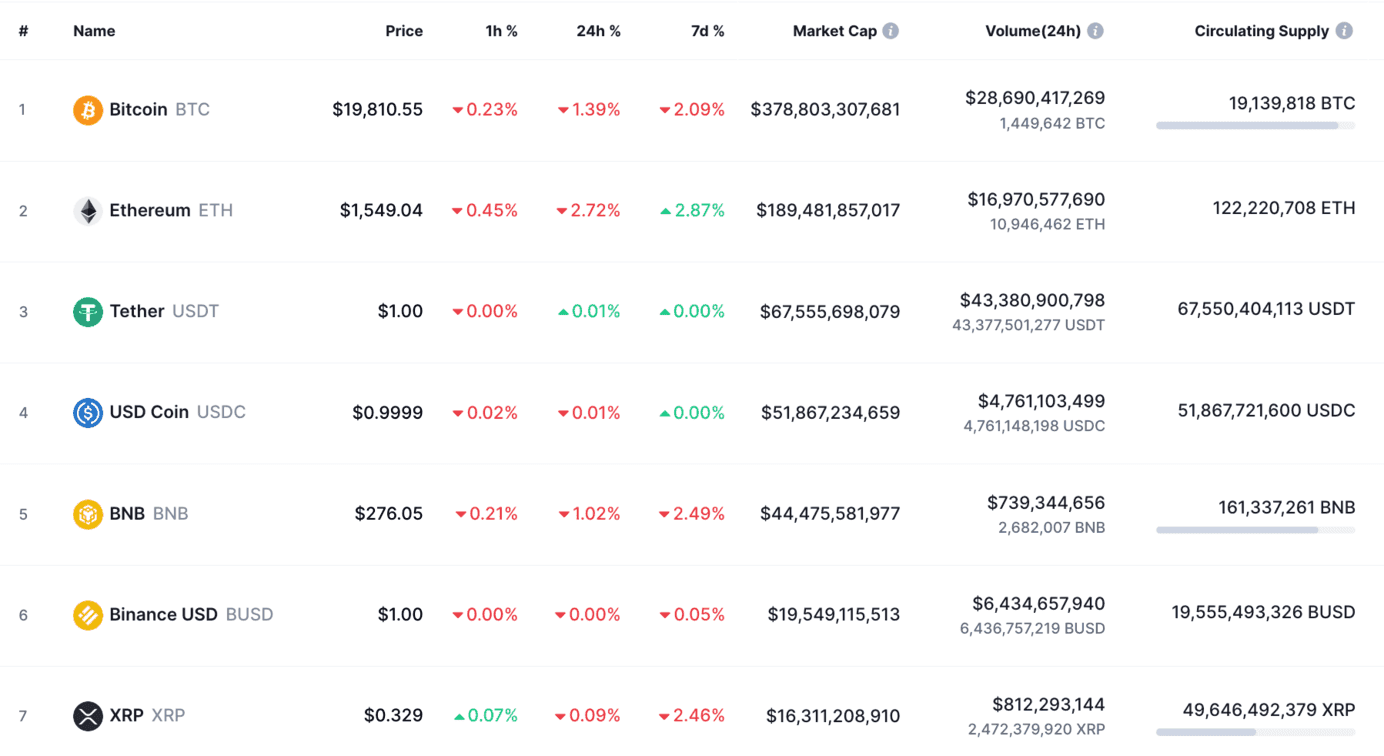
Task: Click the BNB logo icon
Action: coord(88,514)
